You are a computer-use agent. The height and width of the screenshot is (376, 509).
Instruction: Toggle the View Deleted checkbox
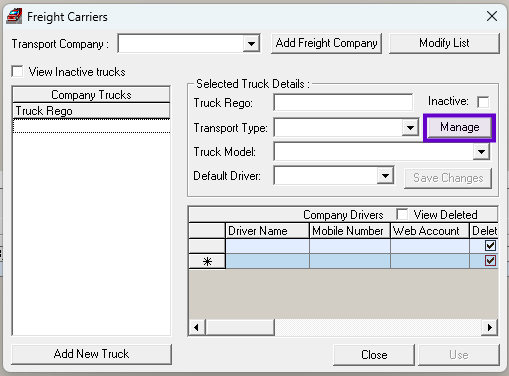coord(402,214)
